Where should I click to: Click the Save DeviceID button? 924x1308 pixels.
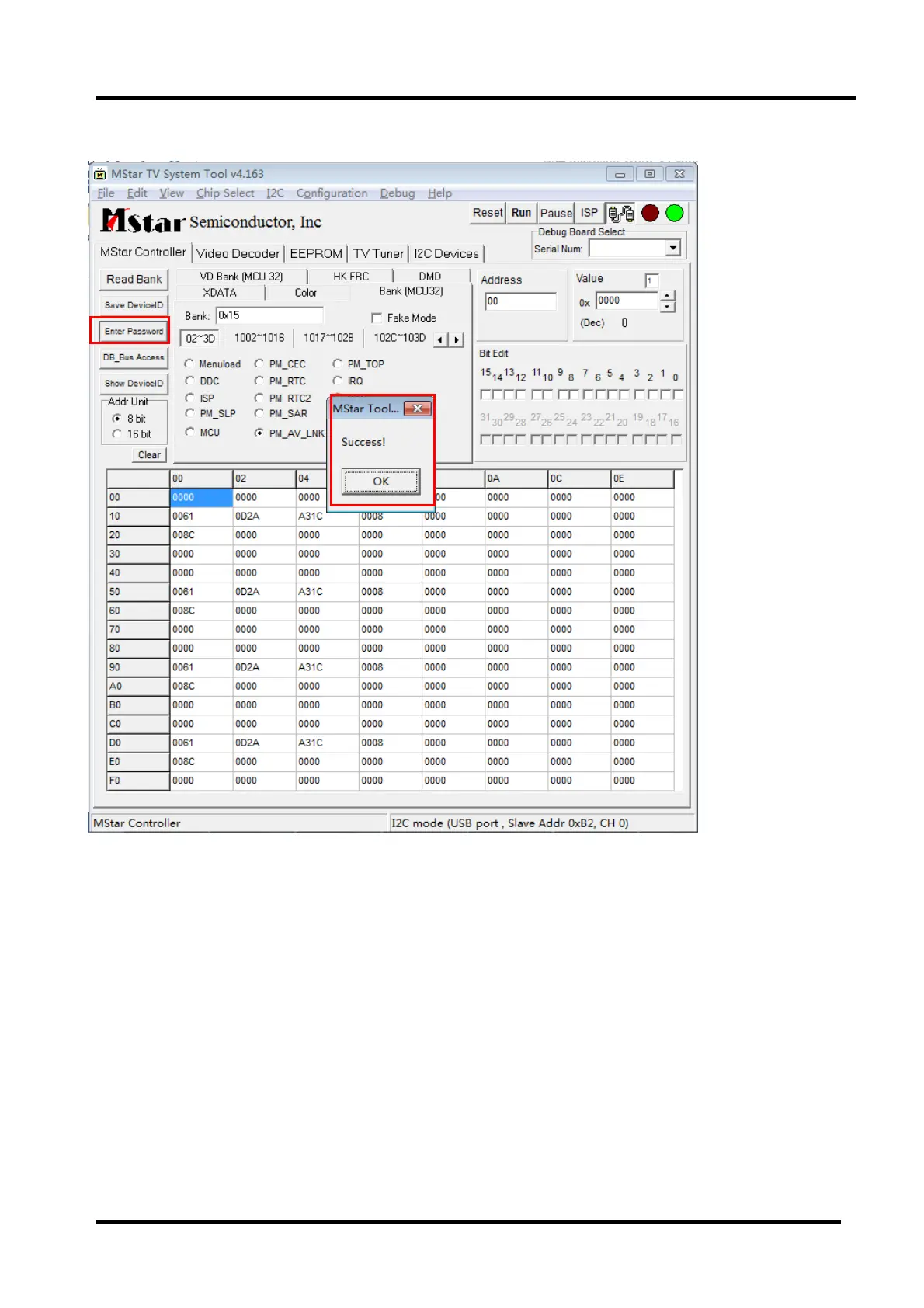coord(134,305)
